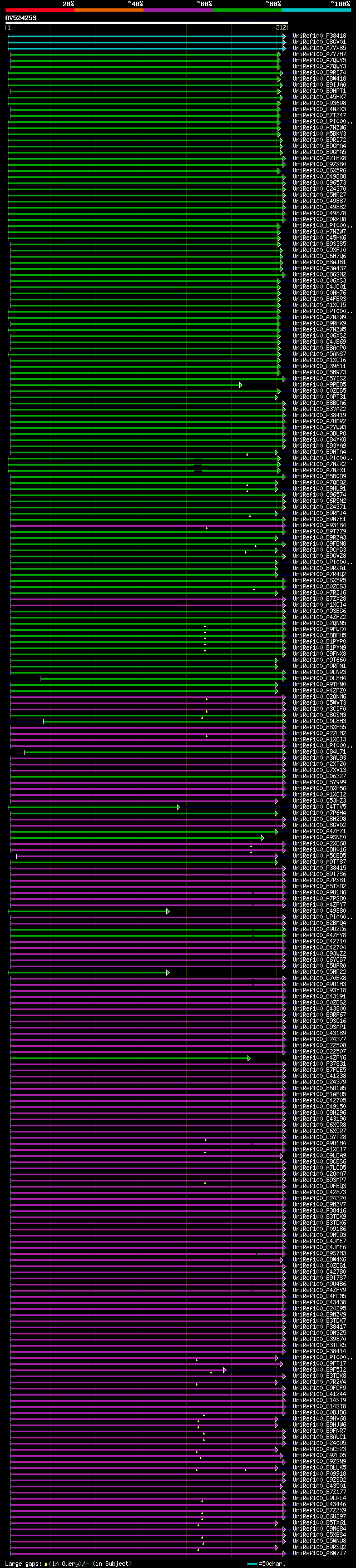Click the 312 end position label
The width and height of the screenshot is (356, 1568).
[281, 27]
